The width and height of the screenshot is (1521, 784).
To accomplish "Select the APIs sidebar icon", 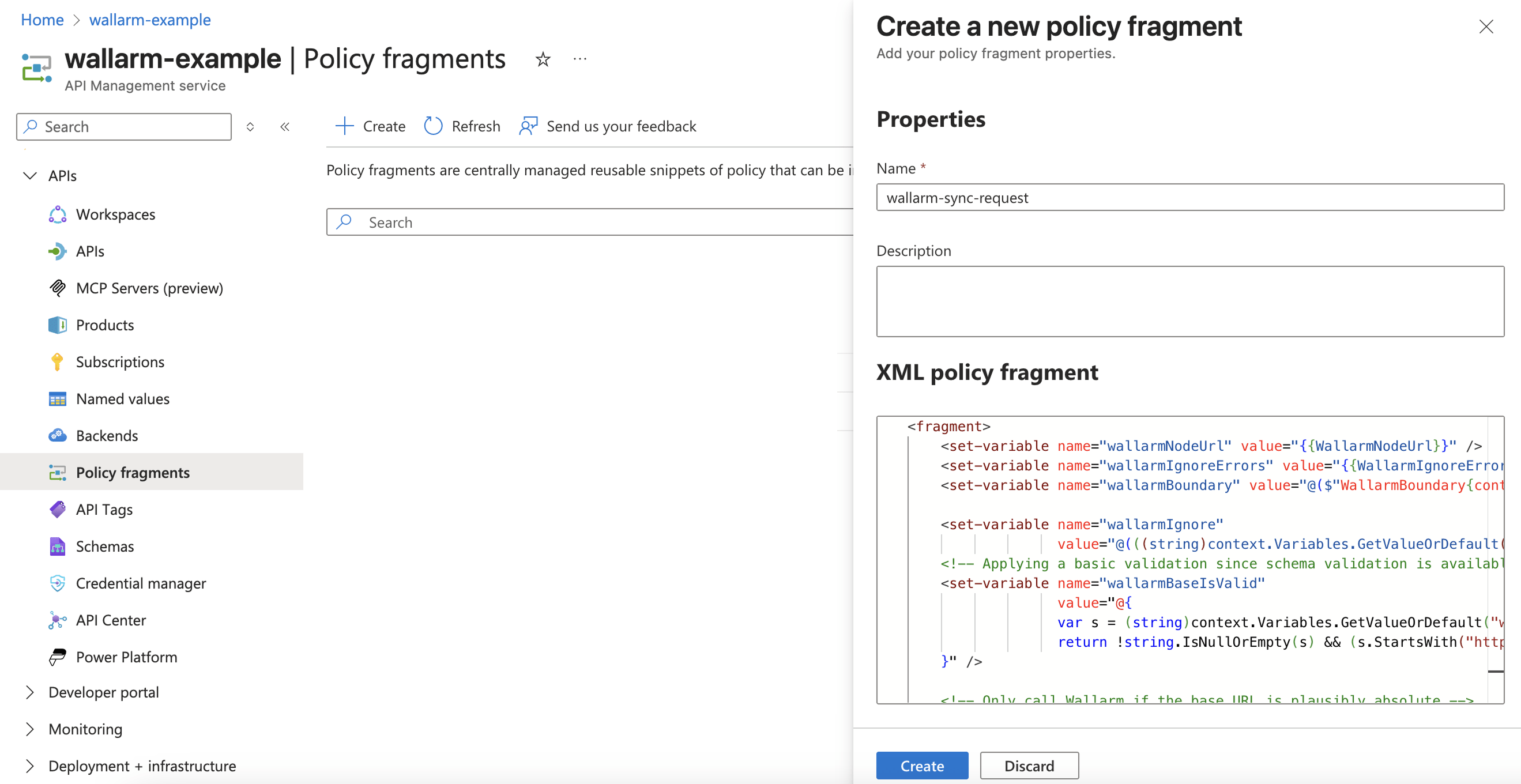I will coord(57,251).
